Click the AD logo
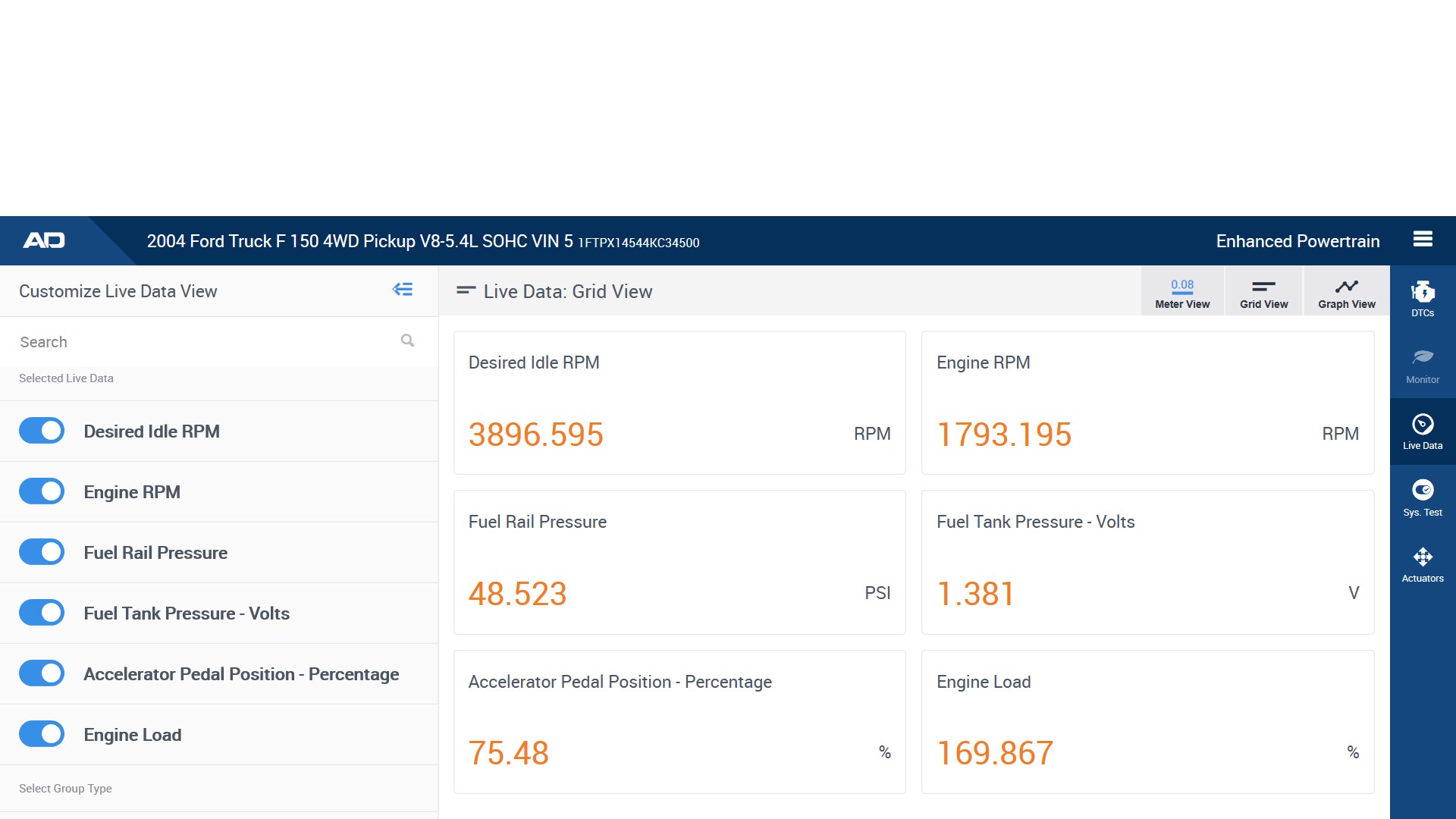This screenshot has width=1456, height=819. click(x=44, y=240)
